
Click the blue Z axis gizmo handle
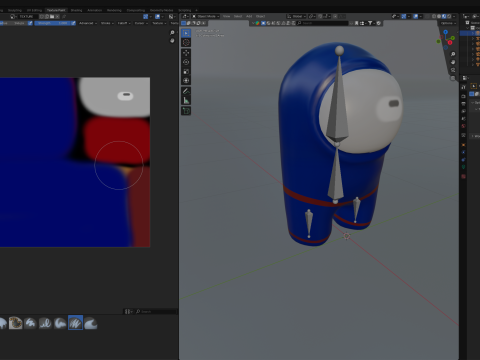click(x=446, y=32)
